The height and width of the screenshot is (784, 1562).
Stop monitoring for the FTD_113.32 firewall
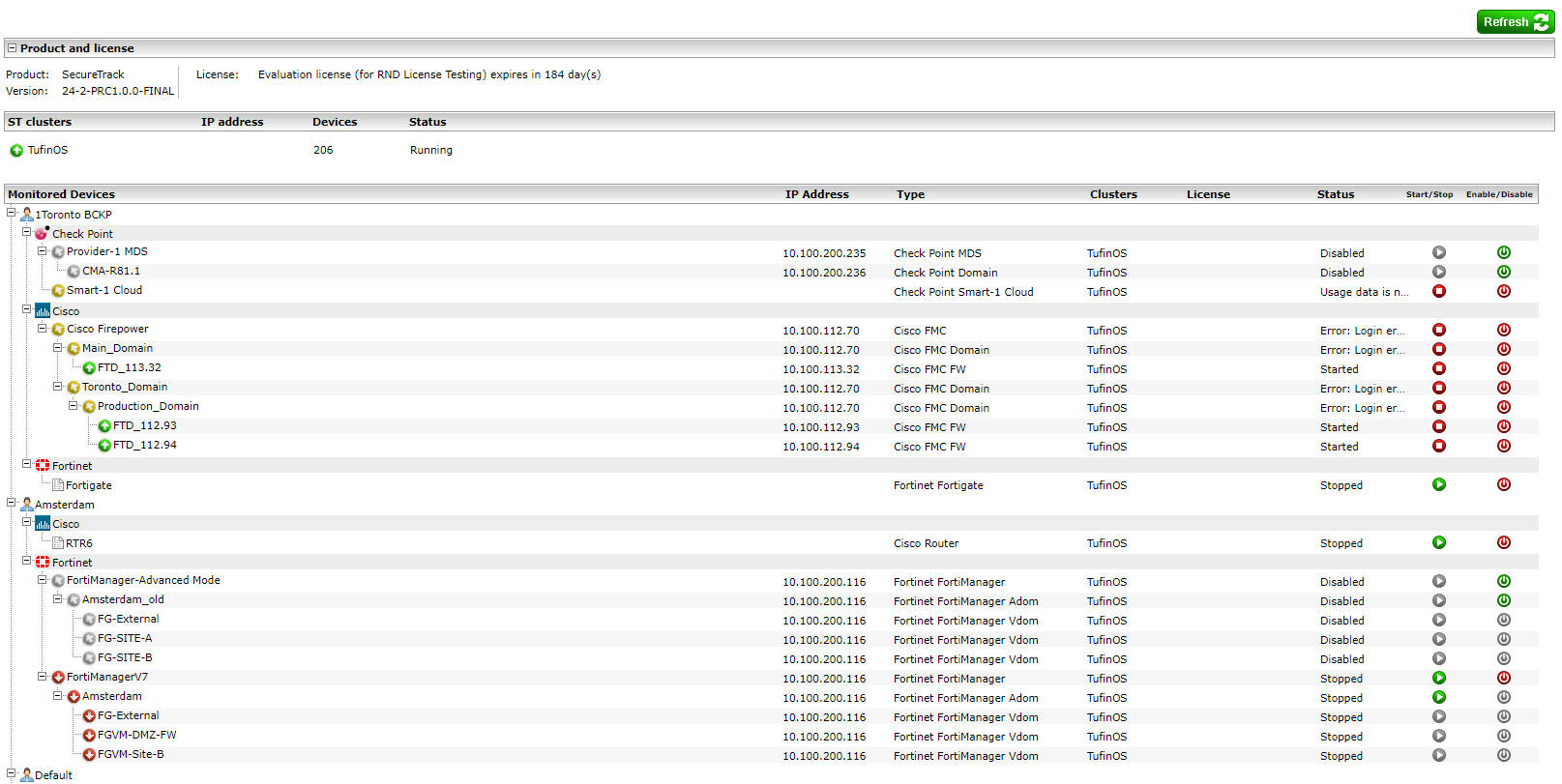coord(1439,369)
